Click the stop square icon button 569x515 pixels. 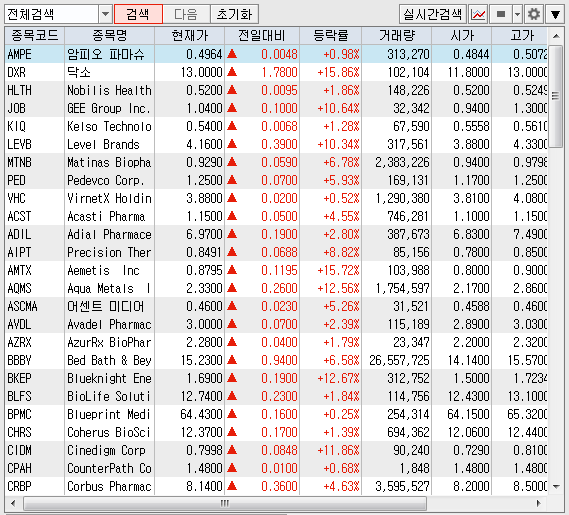pyautogui.click(x=501, y=15)
